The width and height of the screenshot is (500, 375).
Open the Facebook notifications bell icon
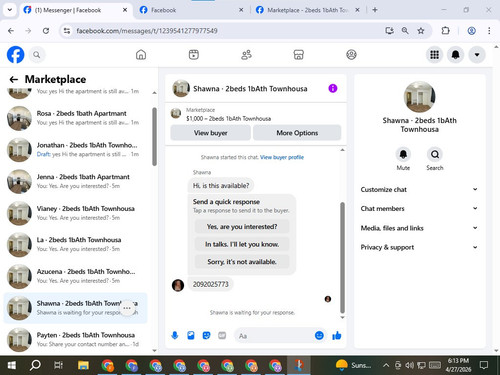(456, 55)
